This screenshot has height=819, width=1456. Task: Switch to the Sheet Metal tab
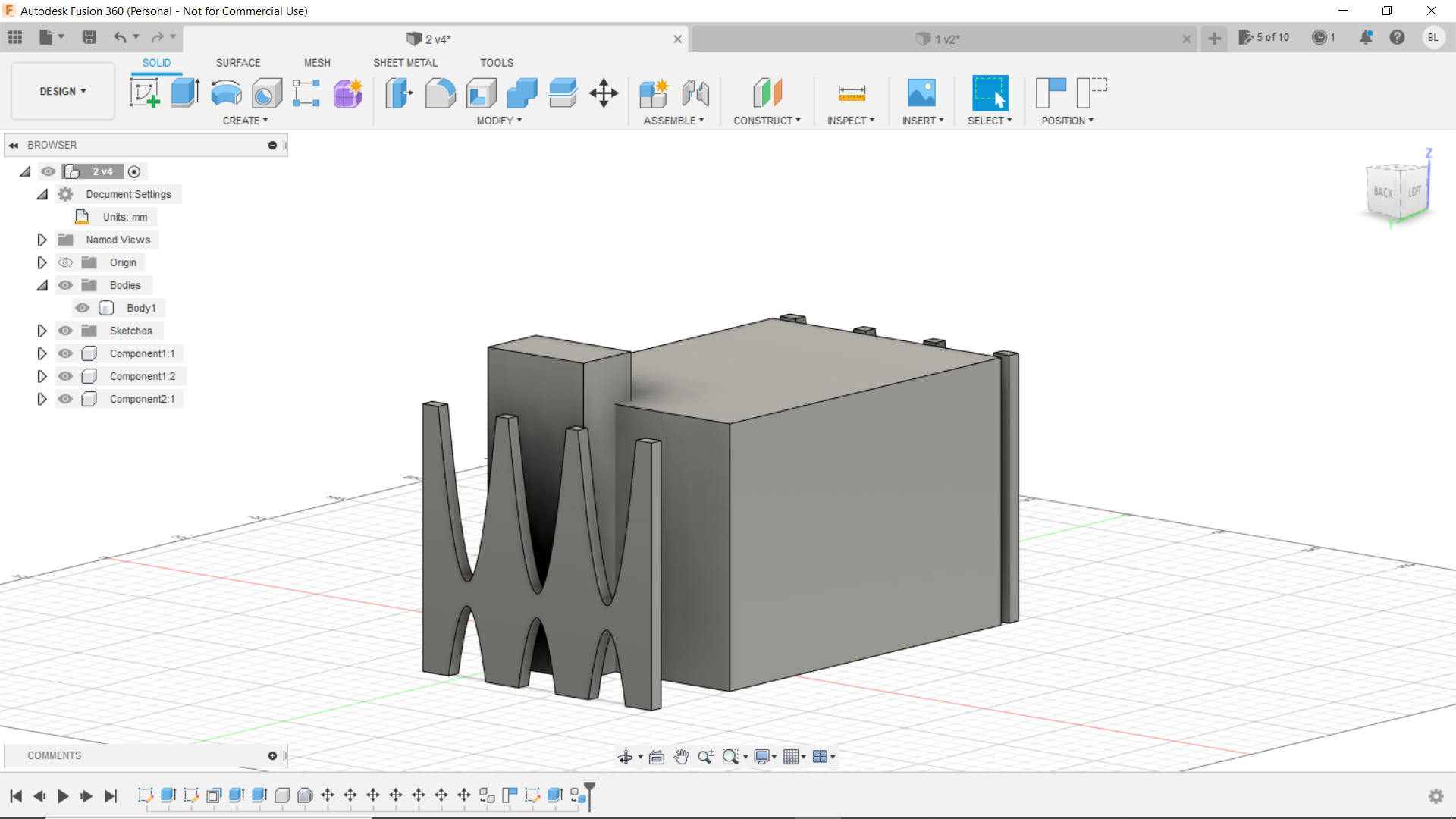coord(405,62)
